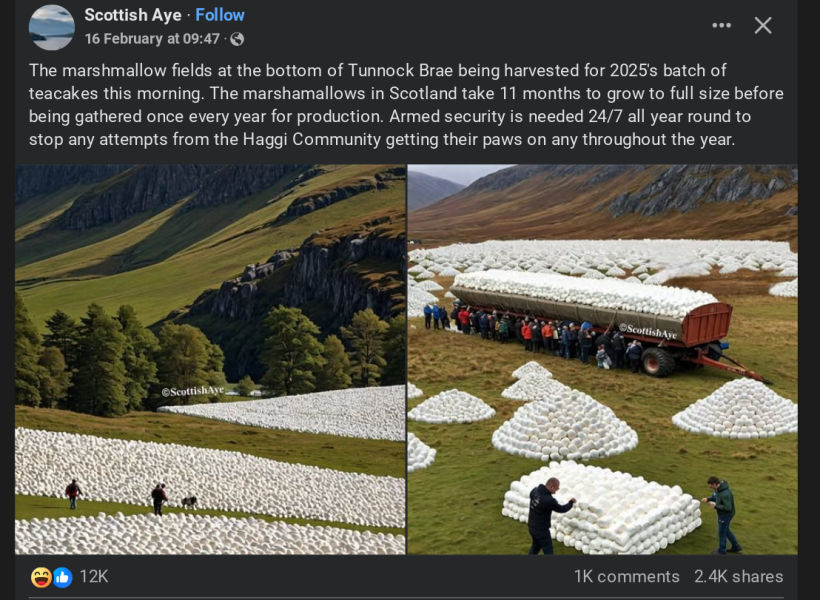Open Scottish Aye profile picture

point(52,27)
